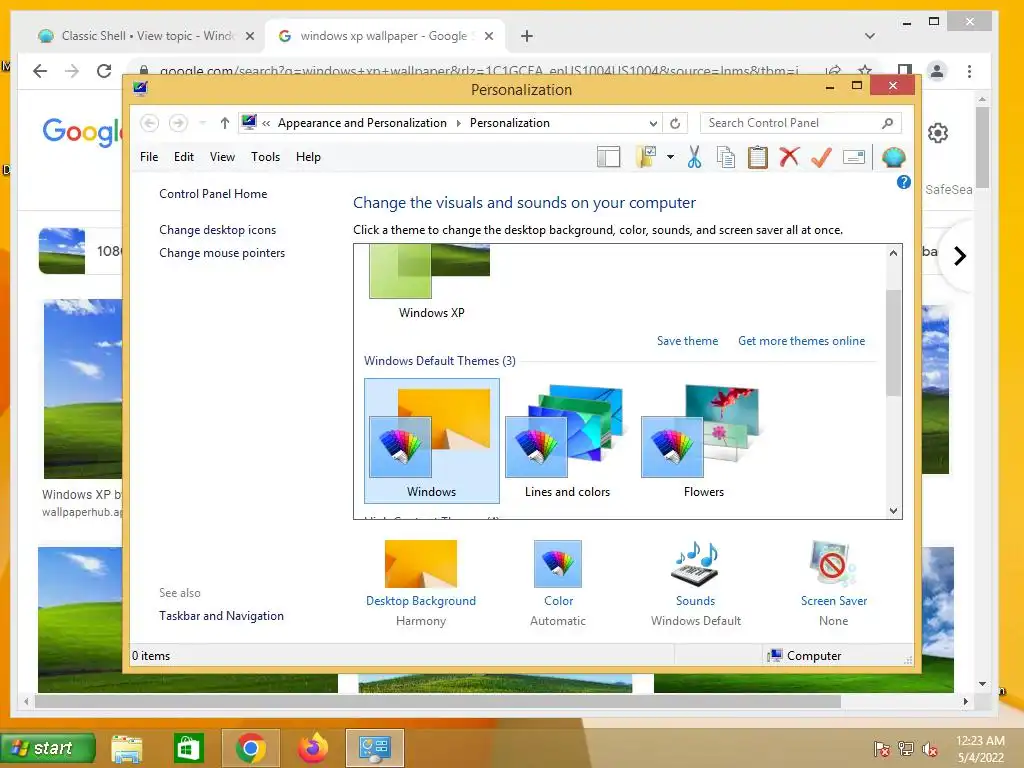Viewport: 1024px width, 768px height.
Task: Click the Copy toolbar icon
Action: 726,157
